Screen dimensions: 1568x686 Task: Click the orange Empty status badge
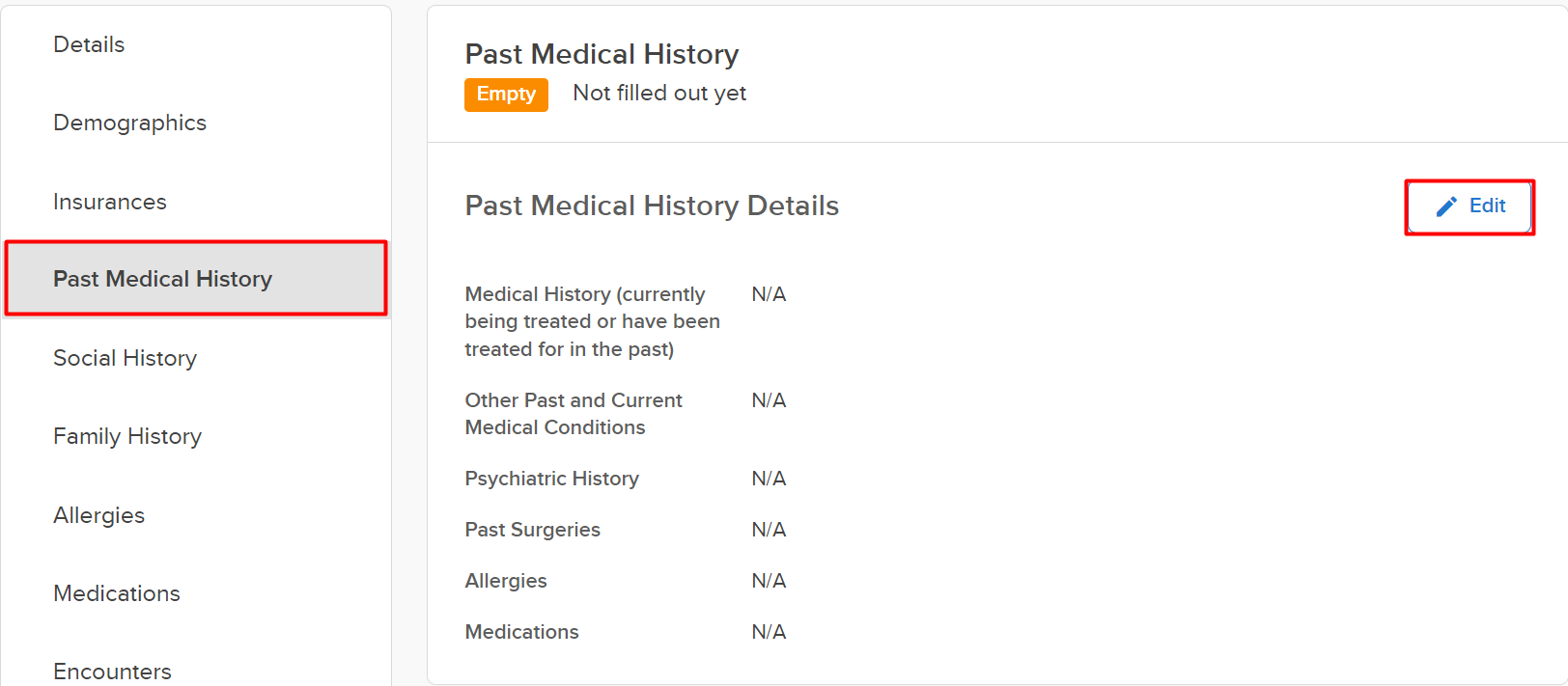coord(506,95)
